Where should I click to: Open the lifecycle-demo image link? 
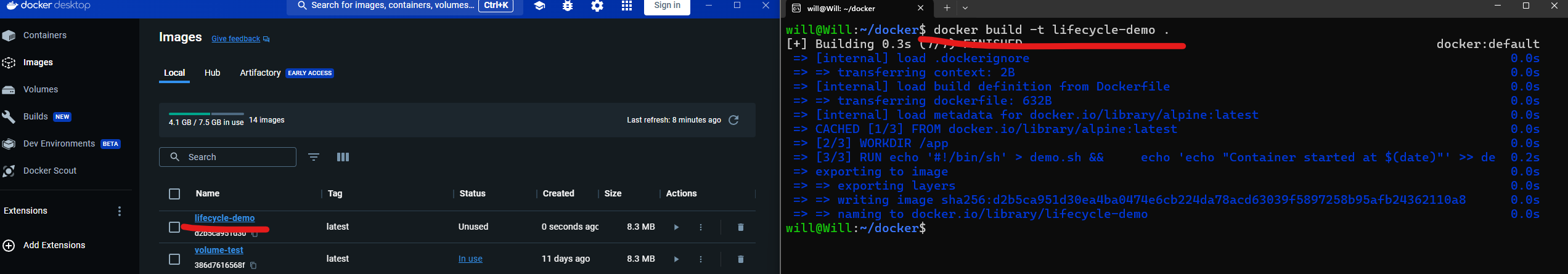[x=224, y=218]
